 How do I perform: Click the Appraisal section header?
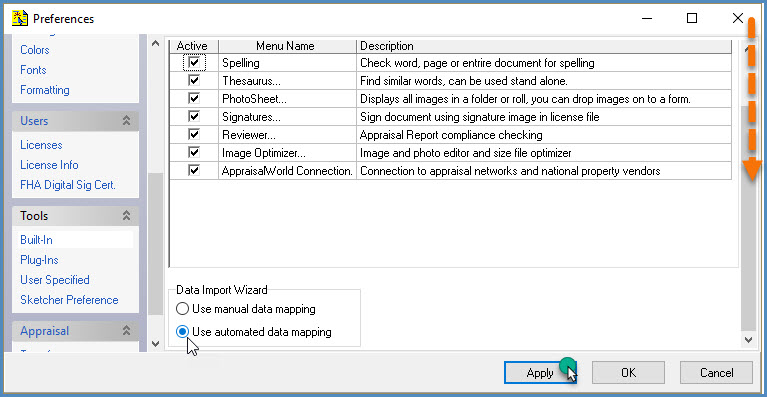75,331
